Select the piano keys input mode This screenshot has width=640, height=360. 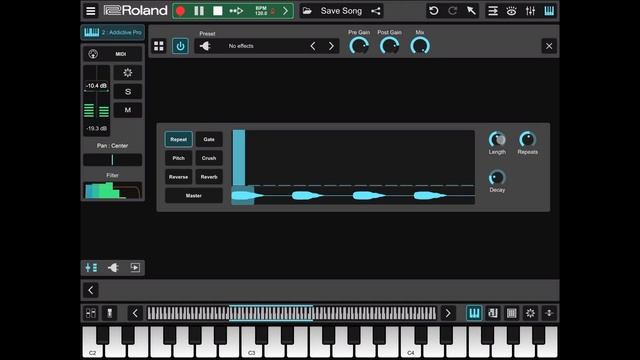(474, 313)
